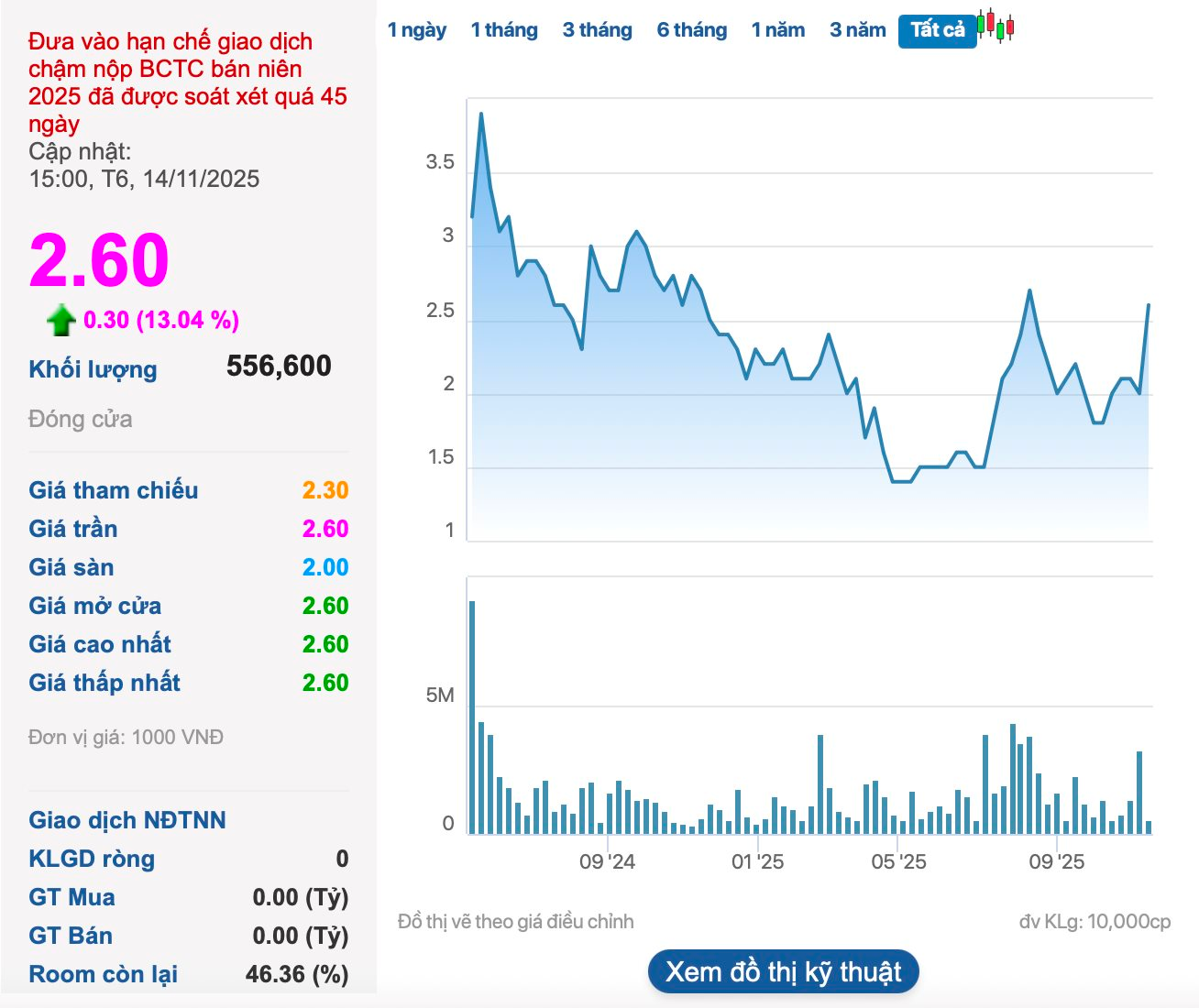This screenshot has width=1199, height=1008.
Task: Choose the 3 năm time range
Action: [x=857, y=30]
